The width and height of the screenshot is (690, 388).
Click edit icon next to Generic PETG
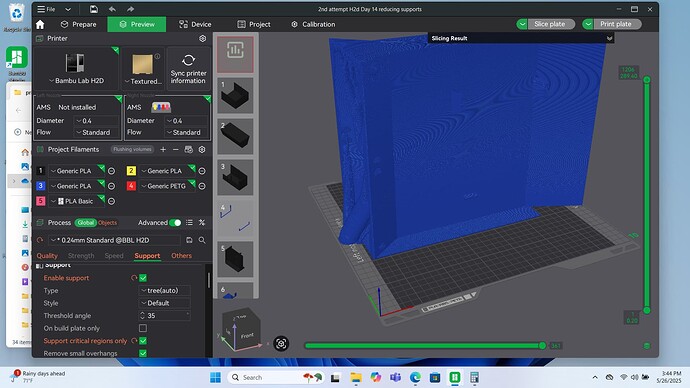tap(202, 186)
